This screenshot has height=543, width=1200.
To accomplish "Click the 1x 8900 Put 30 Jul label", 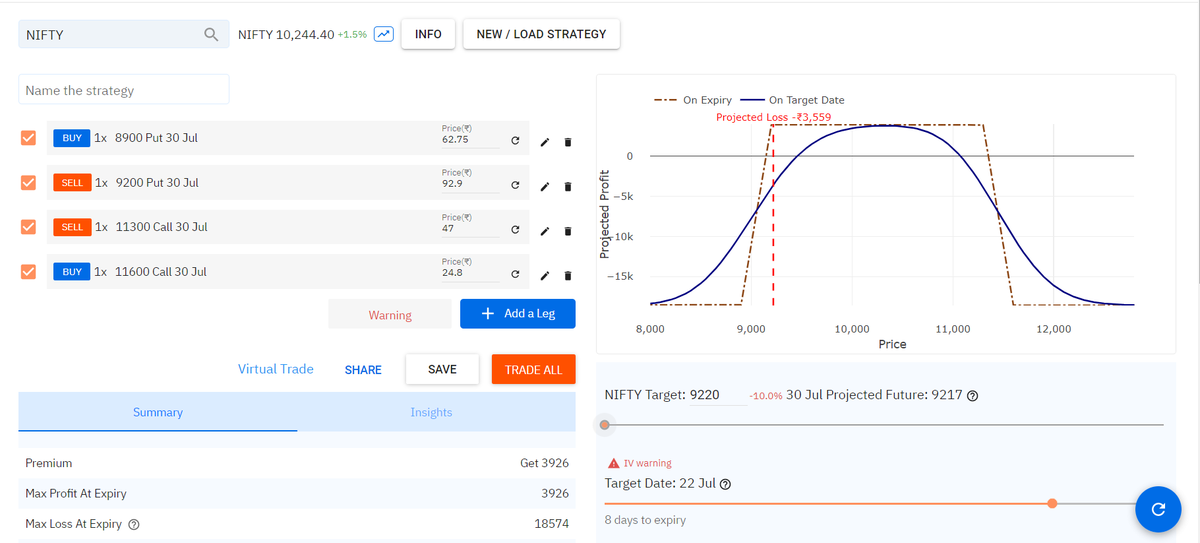I will 145,138.
